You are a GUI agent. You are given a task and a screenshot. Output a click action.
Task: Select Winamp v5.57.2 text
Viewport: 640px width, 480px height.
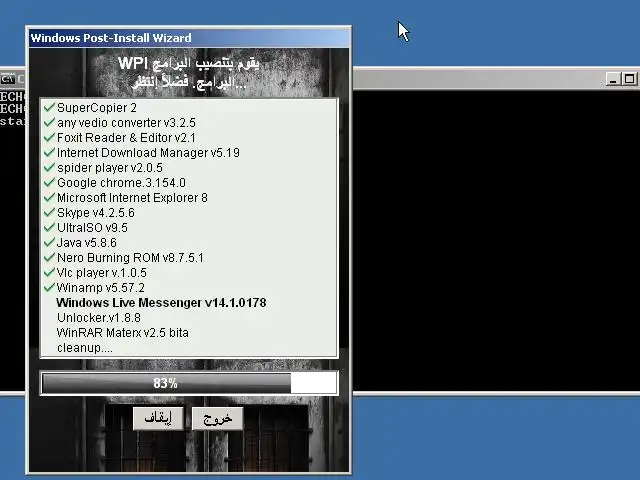click(101, 288)
